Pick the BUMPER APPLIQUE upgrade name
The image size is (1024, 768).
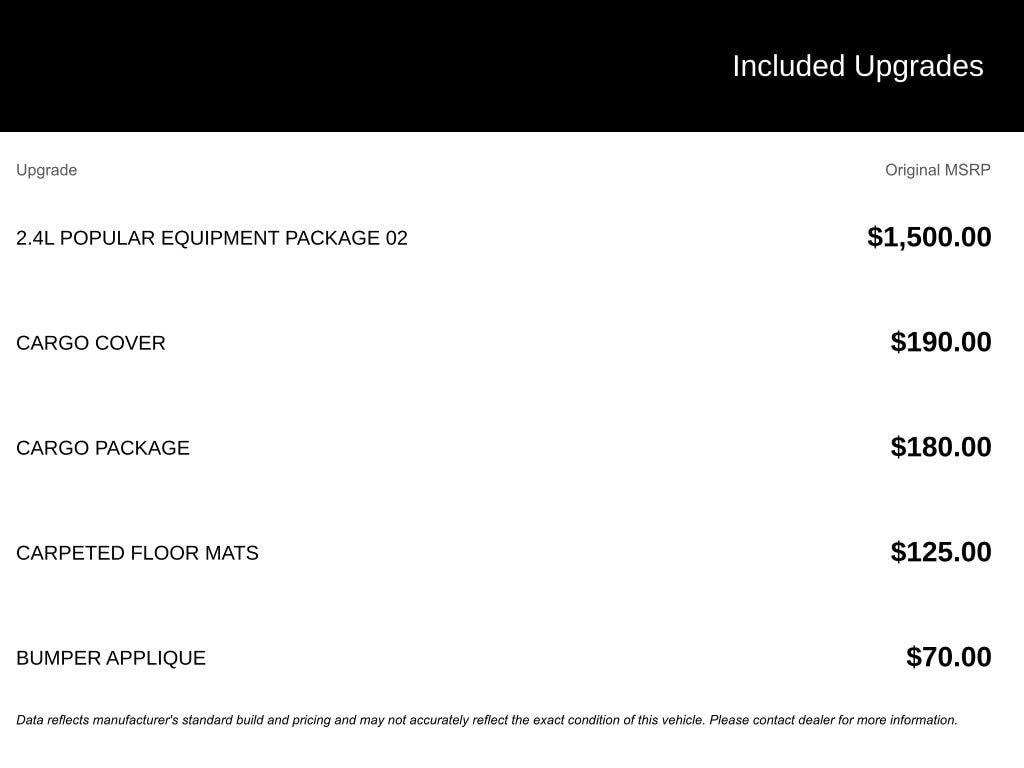[x=111, y=658]
